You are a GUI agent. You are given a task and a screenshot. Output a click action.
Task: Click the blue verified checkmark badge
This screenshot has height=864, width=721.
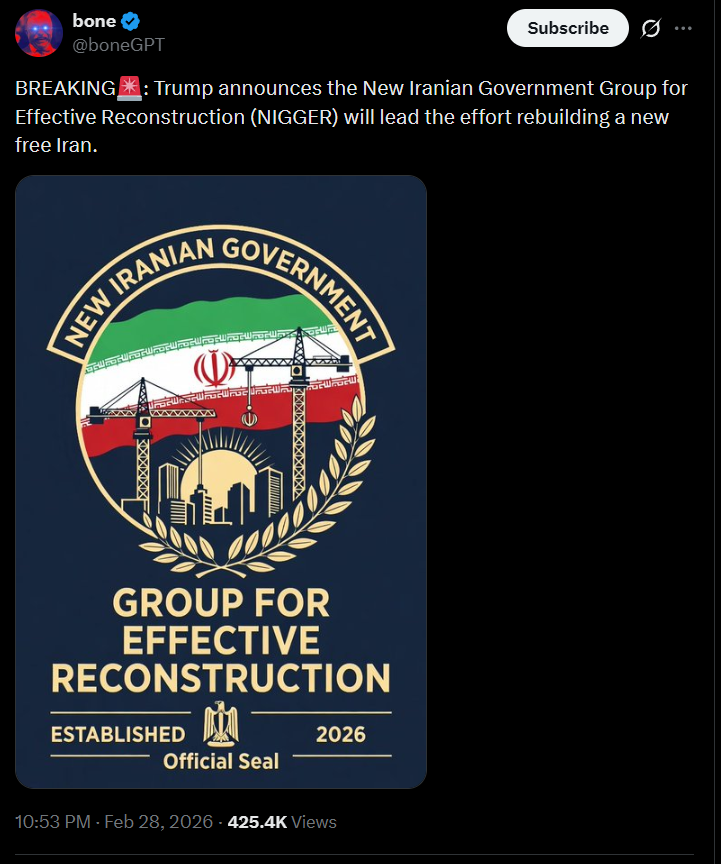tap(131, 21)
